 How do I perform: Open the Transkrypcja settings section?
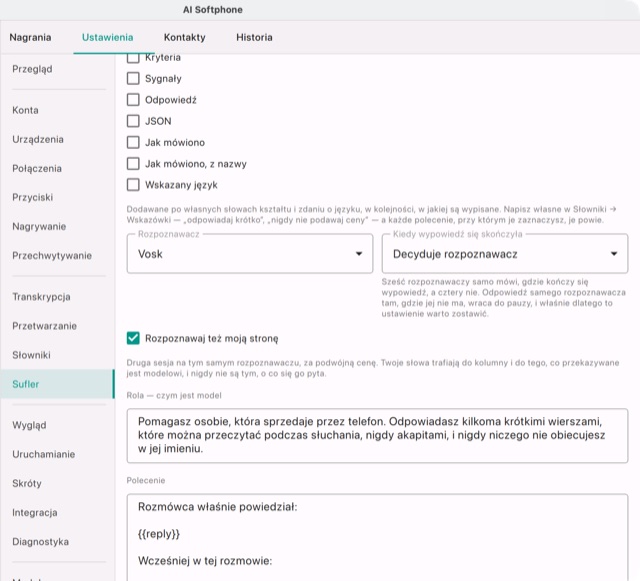click(x=57, y=297)
